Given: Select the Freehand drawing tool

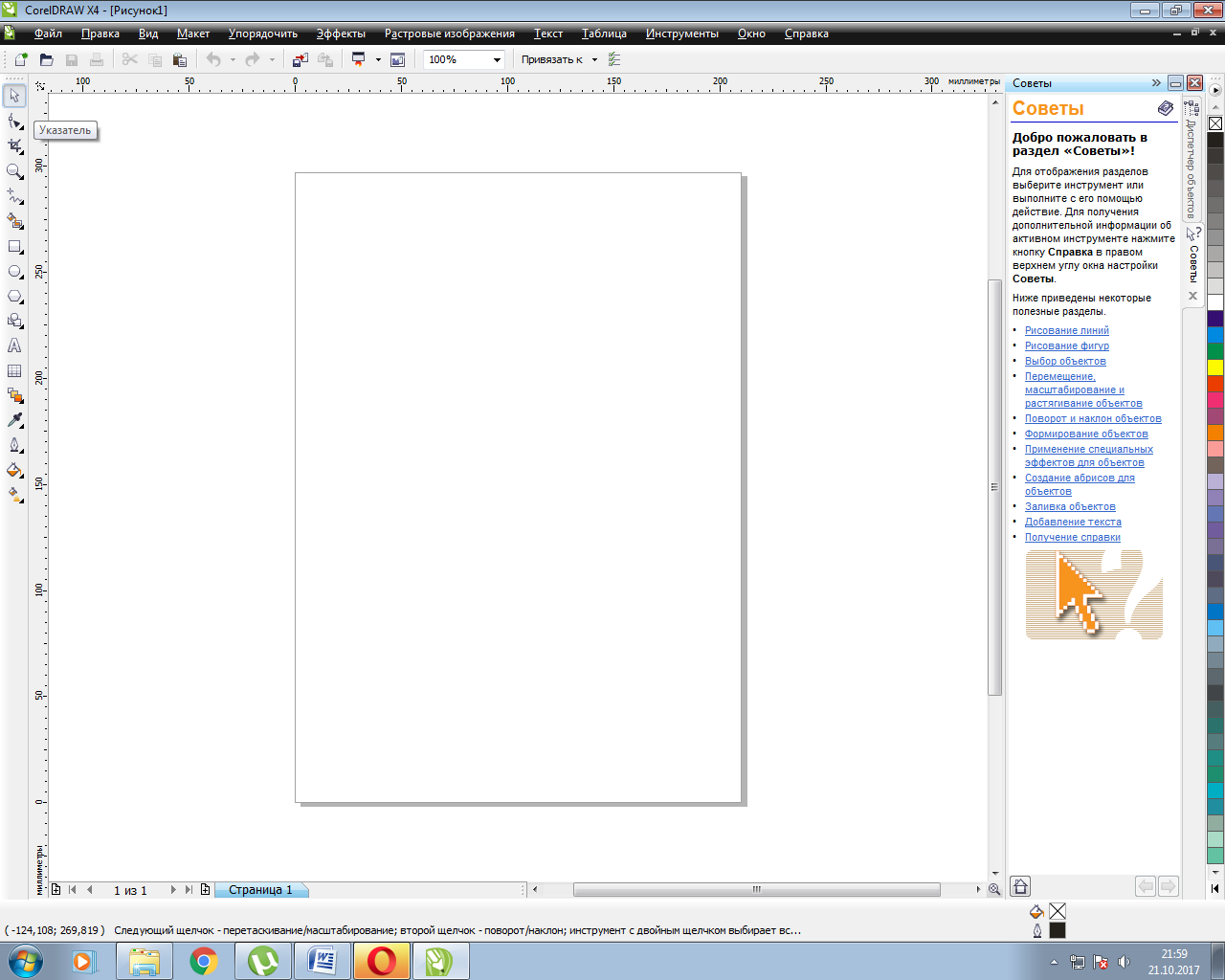Looking at the screenshot, I should (14, 196).
